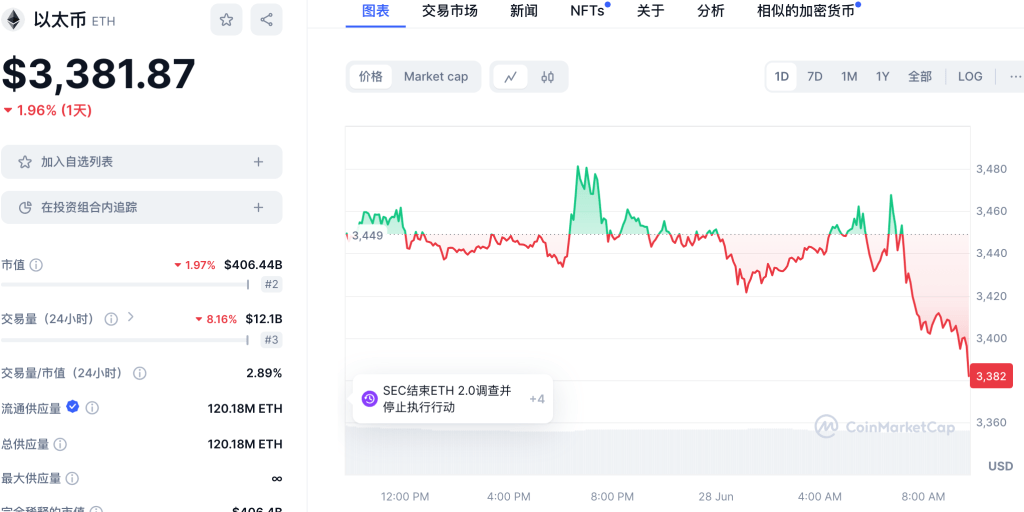Screen dimensions: 1024x512
Task: Select the 7D time range
Action: 815,77
